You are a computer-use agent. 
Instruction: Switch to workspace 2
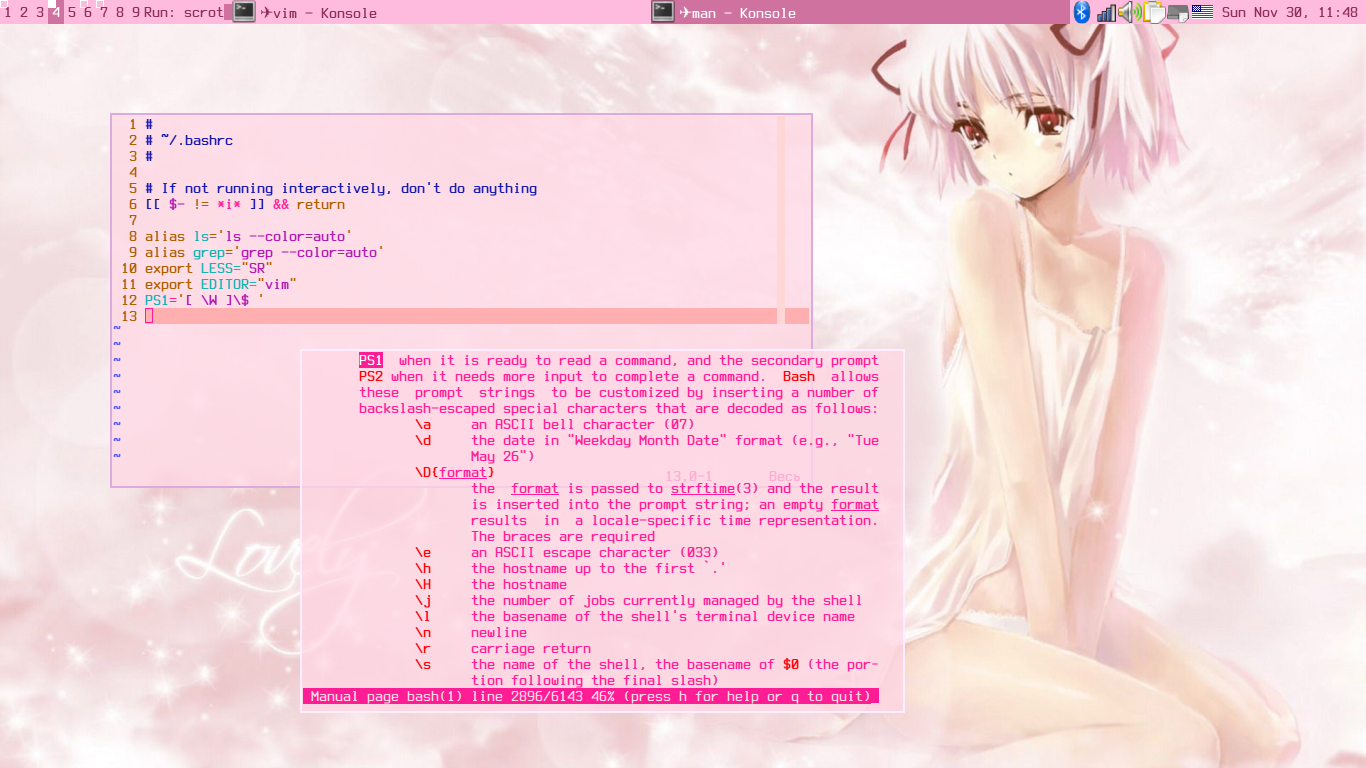tap(24, 13)
